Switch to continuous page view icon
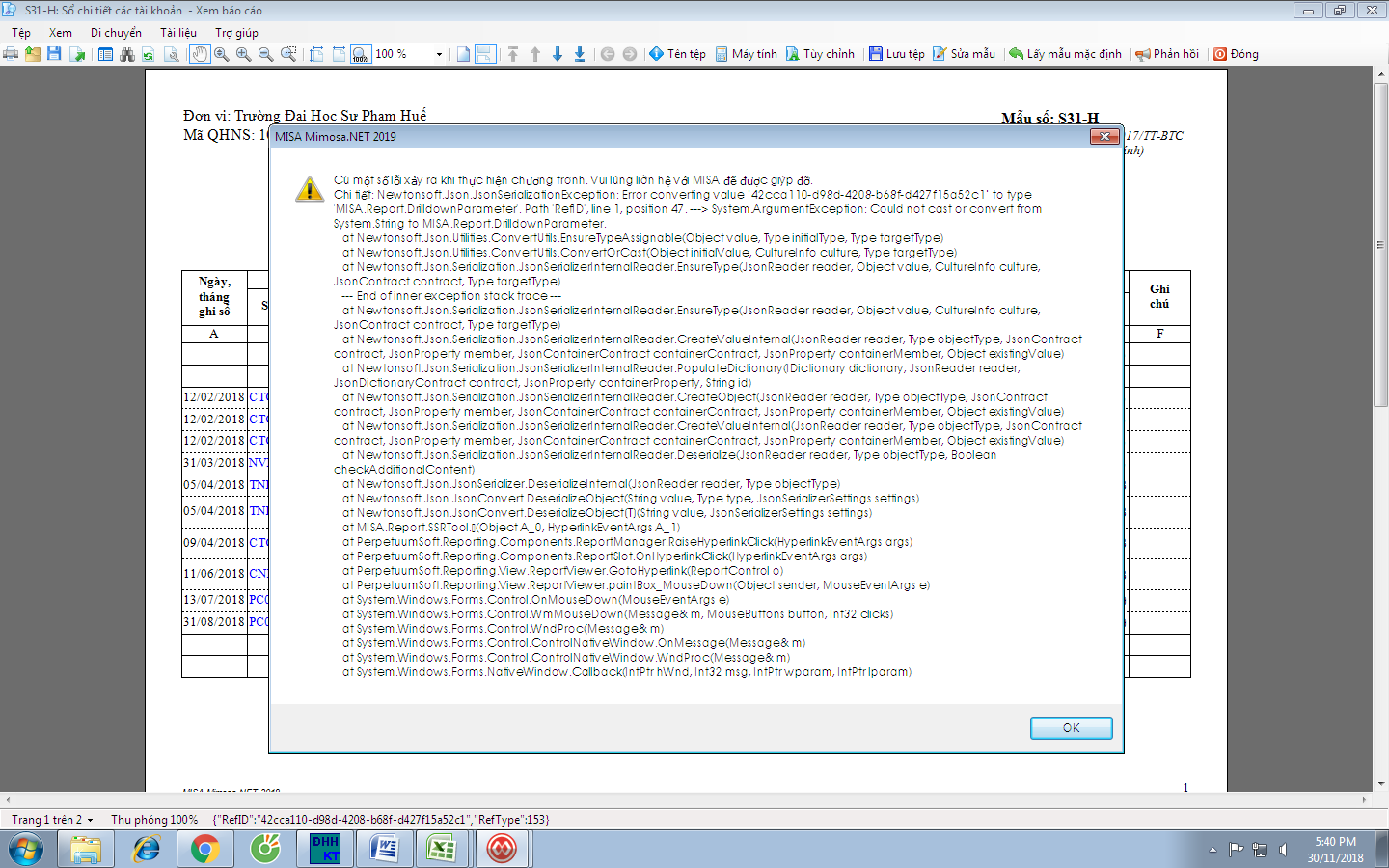The width and height of the screenshot is (1389, 868). click(485, 54)
